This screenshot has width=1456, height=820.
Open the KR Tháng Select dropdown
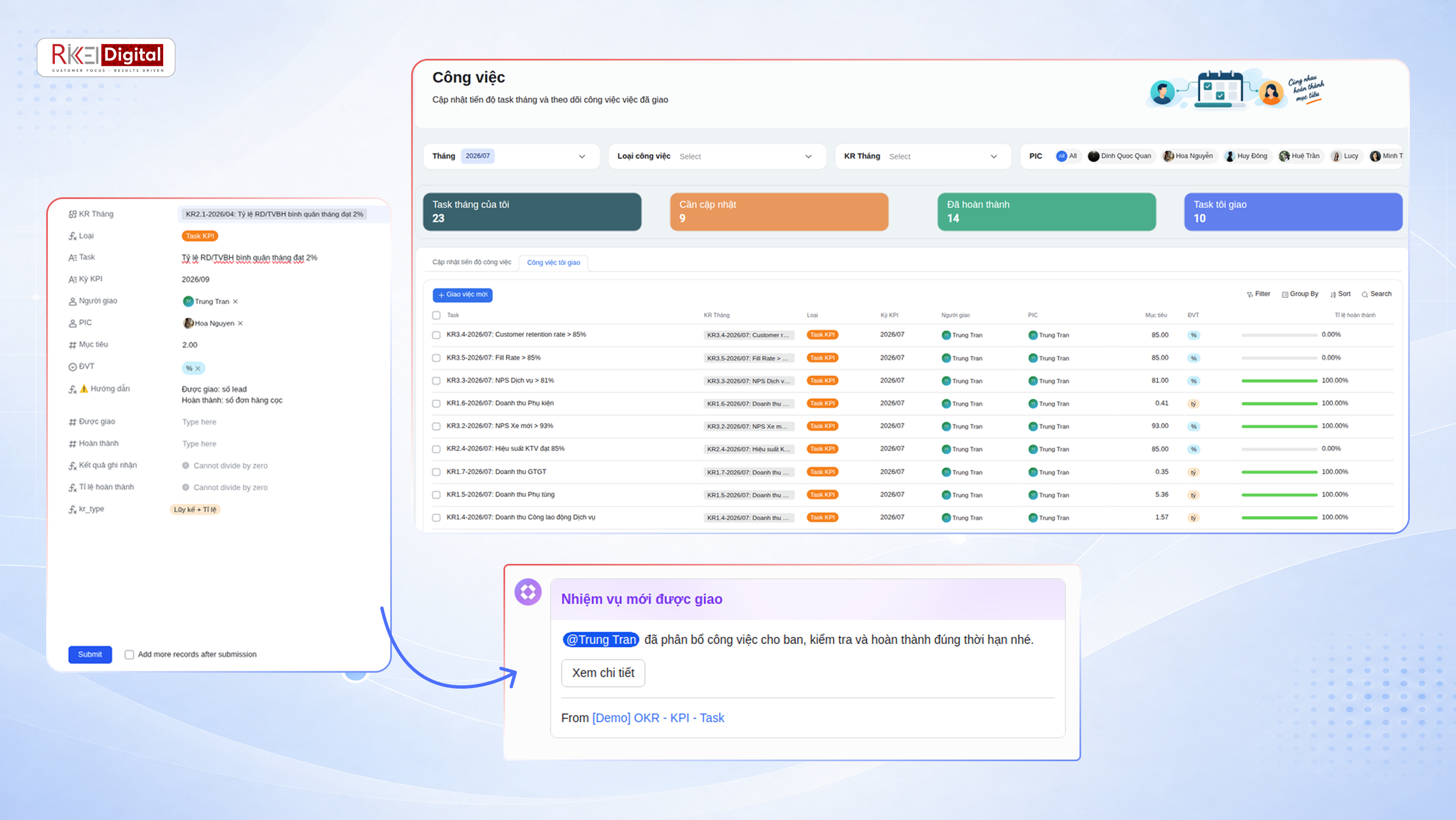pos(922,156)
